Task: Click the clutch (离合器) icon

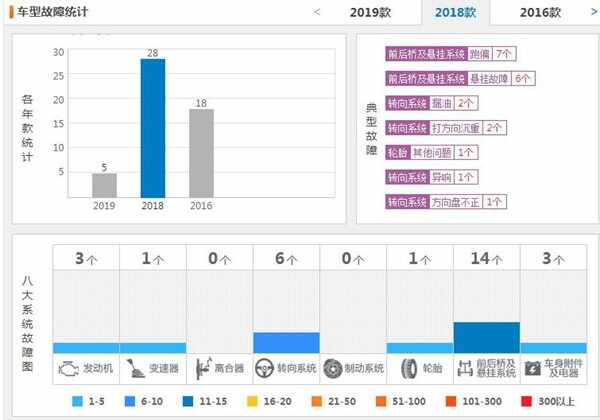Action: click(203, 368)
